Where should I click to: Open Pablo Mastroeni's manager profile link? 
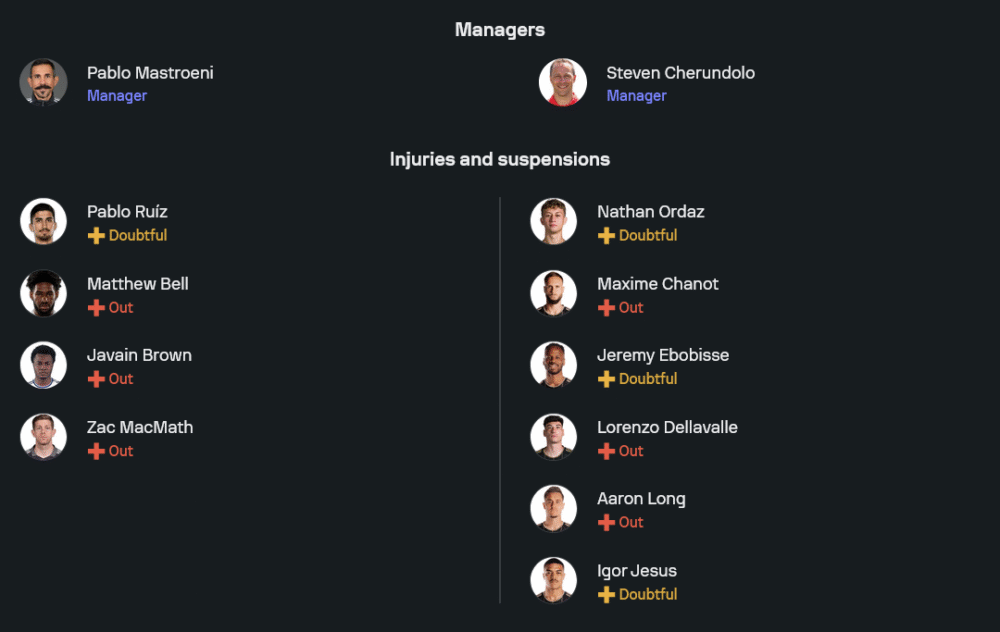point(150,73)
